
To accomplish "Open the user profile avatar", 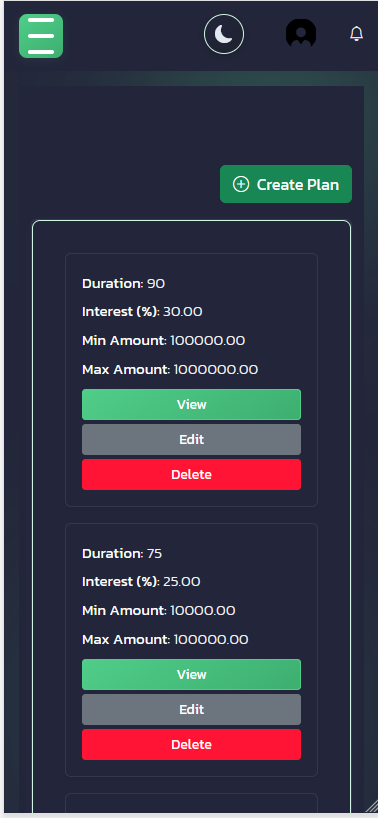I will (301, 33).
